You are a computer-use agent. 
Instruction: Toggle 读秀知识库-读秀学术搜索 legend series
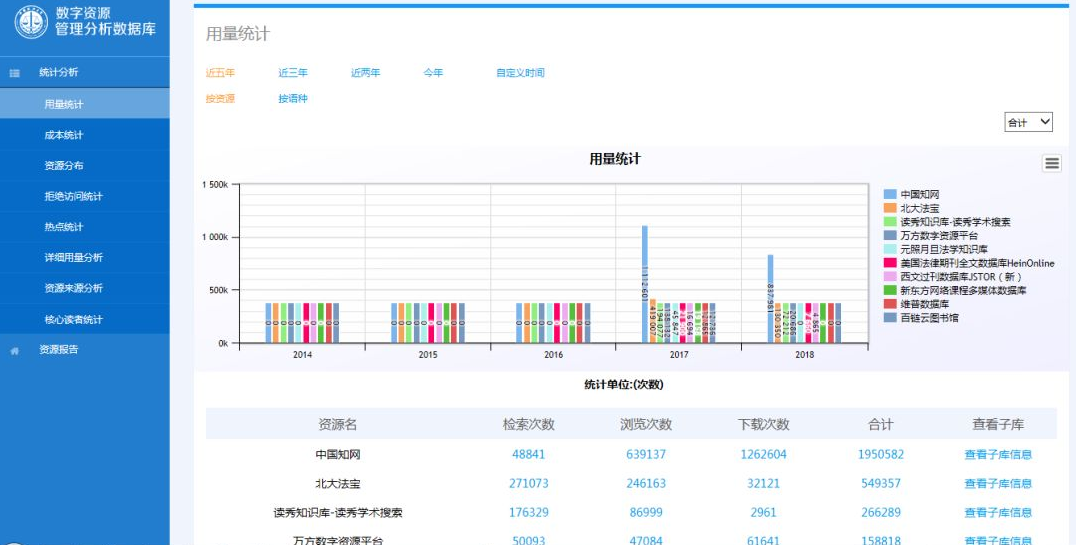[x=947, y=222]
